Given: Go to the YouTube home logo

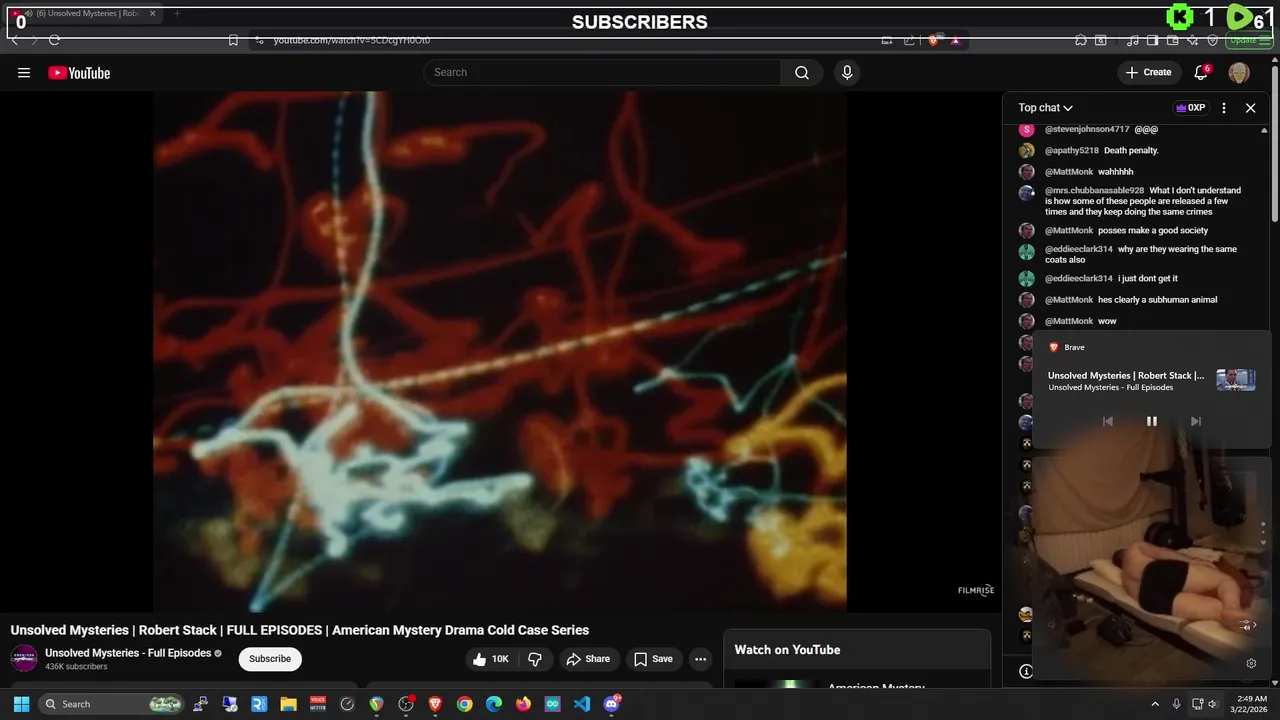Looking at the screenshot, I should [x=79, y=73].
